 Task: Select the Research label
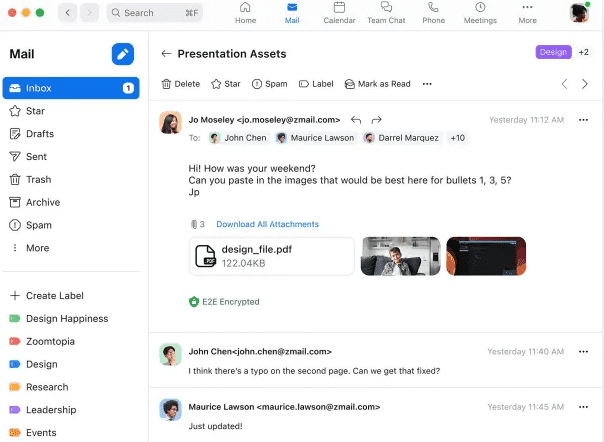click(39, 387)
